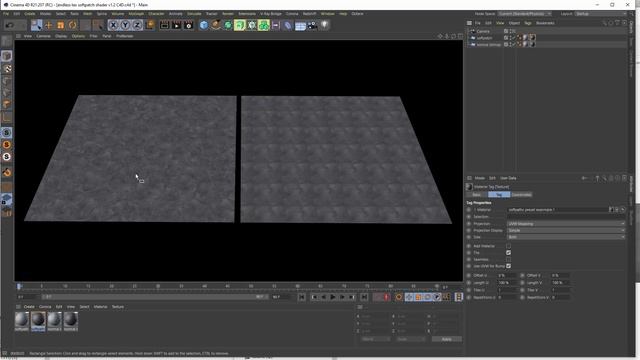This screenshot has height=360, width=640.
Task: Click the orange S icon in left palette
Action: tap(7, 144)
